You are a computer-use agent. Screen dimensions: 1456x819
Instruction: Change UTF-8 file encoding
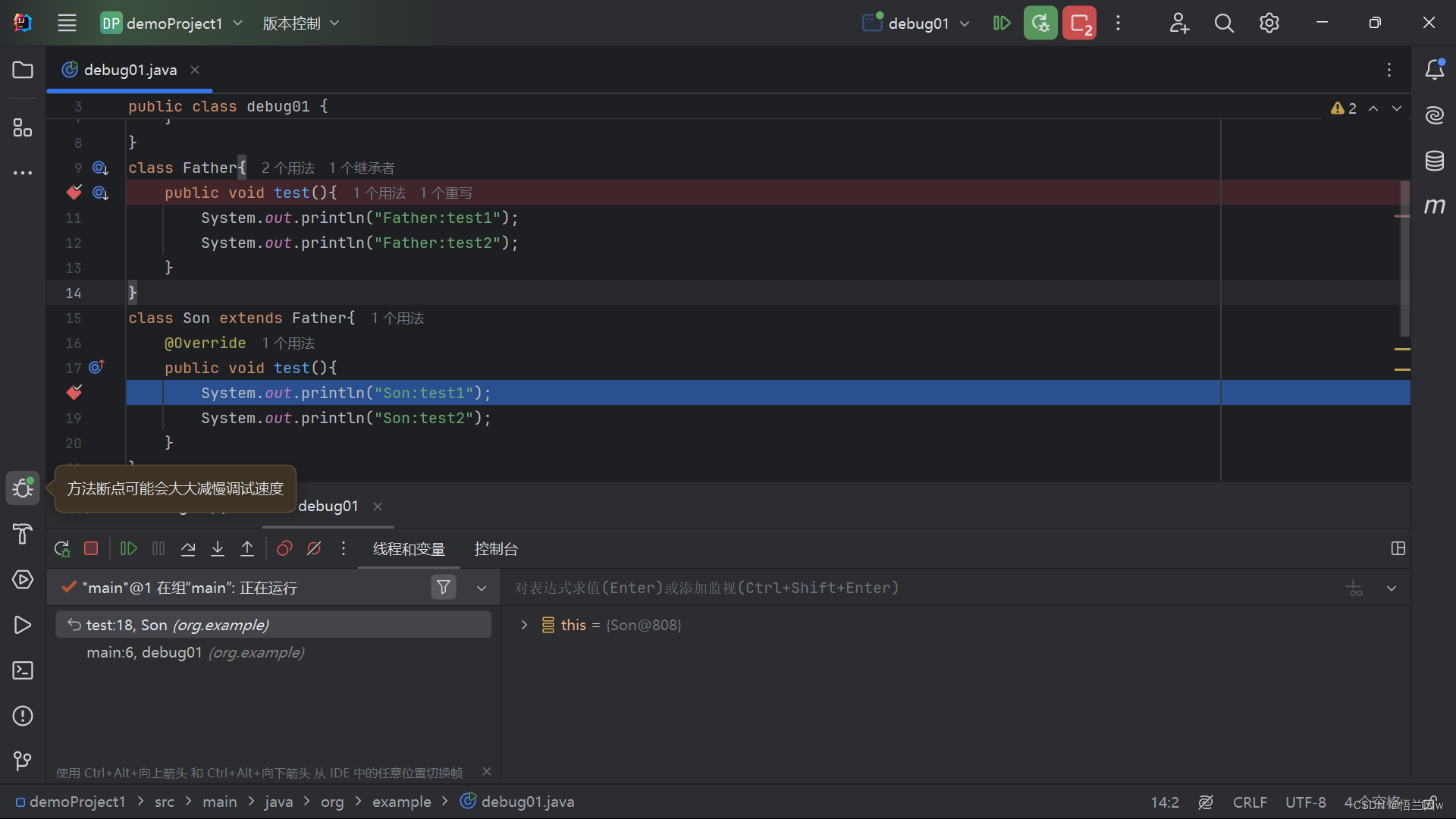point(1305,802)
